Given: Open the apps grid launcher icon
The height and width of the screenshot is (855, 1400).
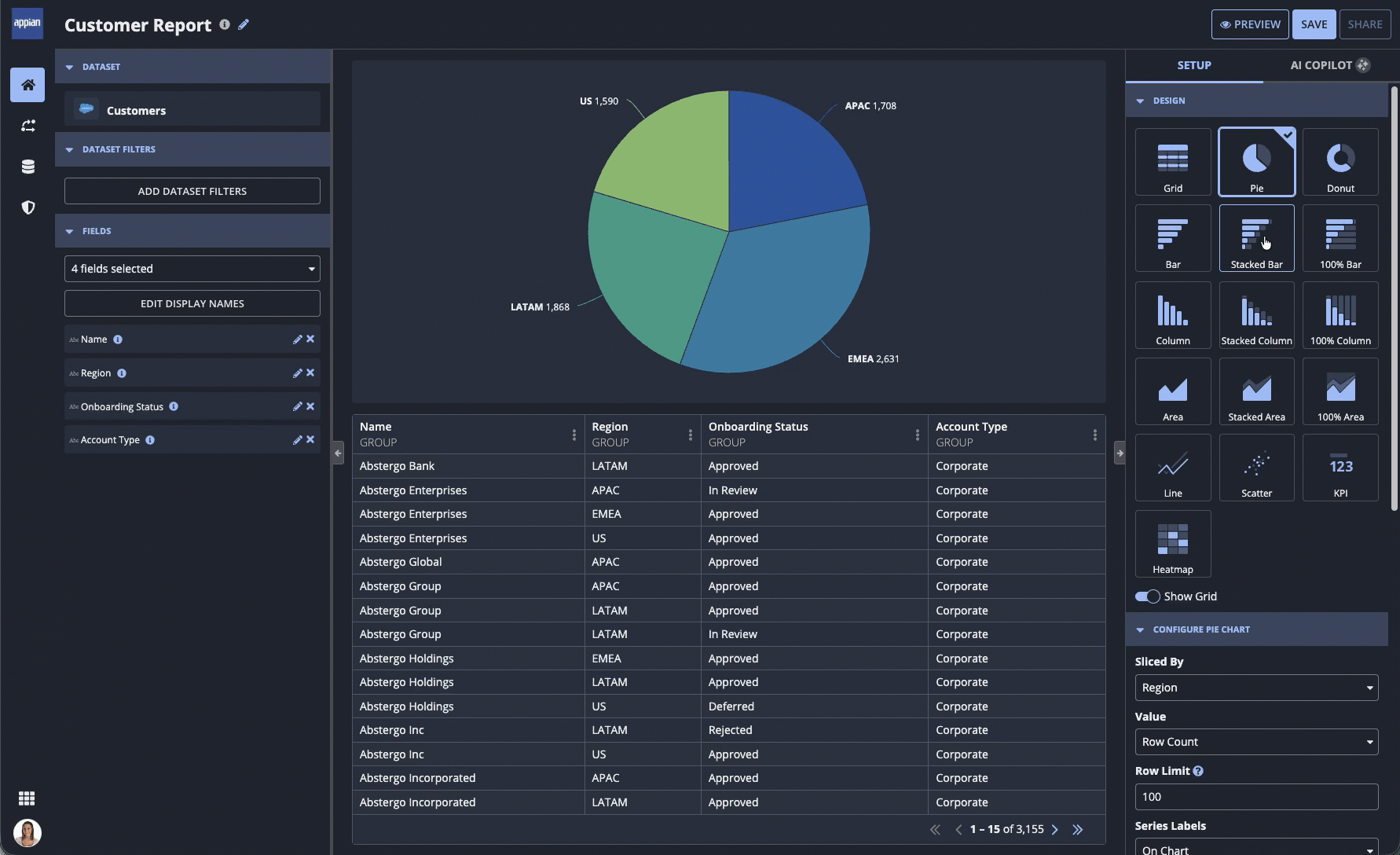Looking at the screenshot, I should [27, 798].
